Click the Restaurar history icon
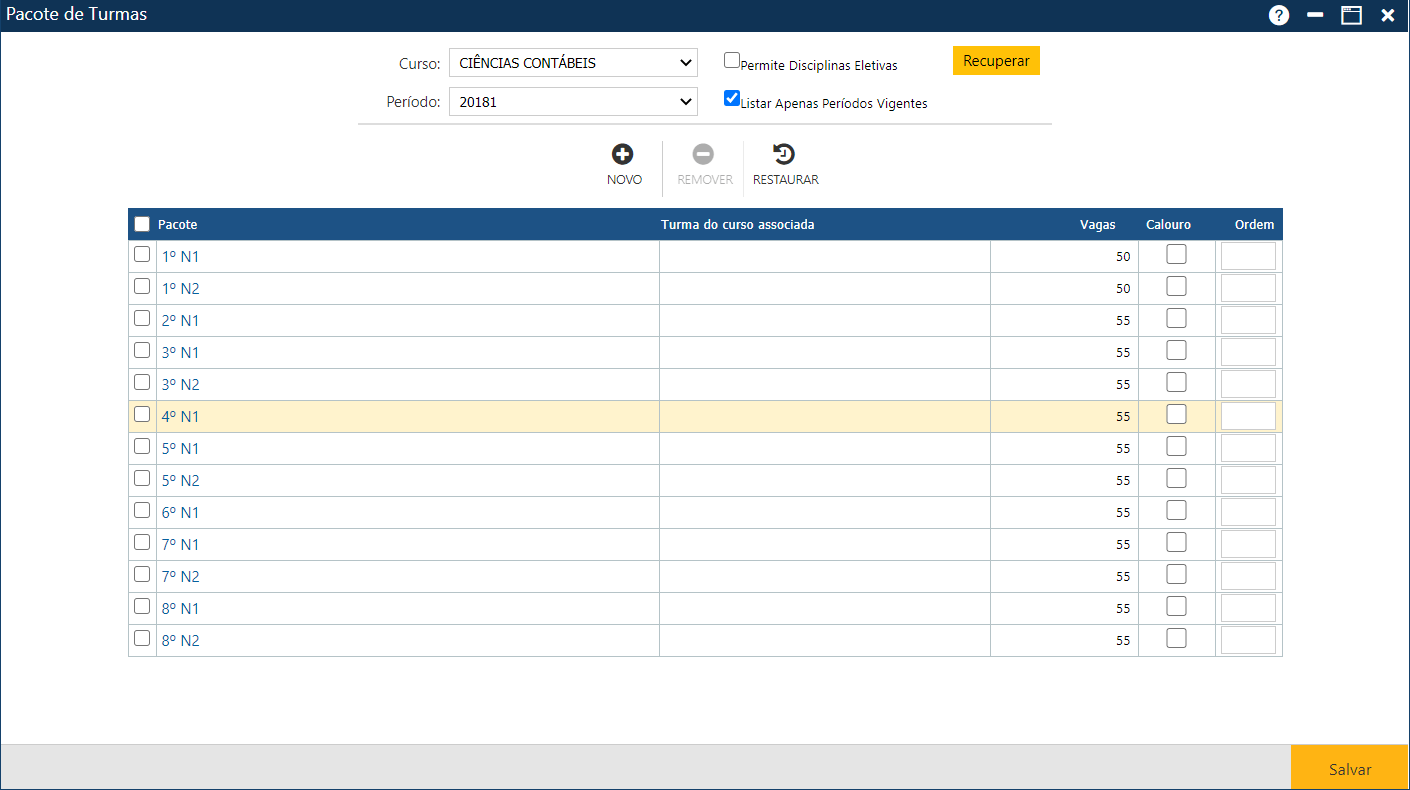Image resolution: width=1410 pixels, height=790 pixels. (x=785, y=155)
